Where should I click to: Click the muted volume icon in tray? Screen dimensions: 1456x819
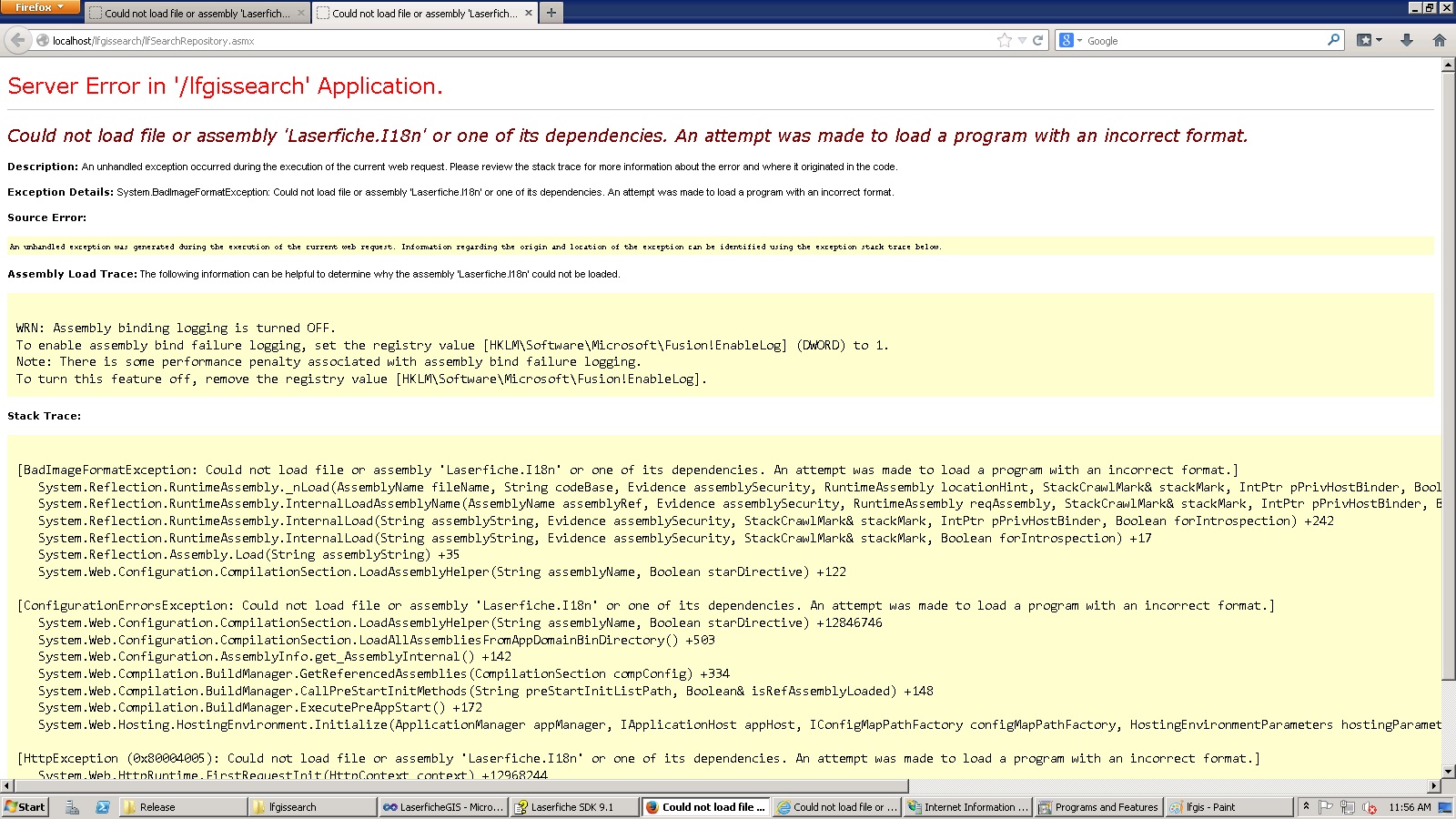[x=1369, y=807]
